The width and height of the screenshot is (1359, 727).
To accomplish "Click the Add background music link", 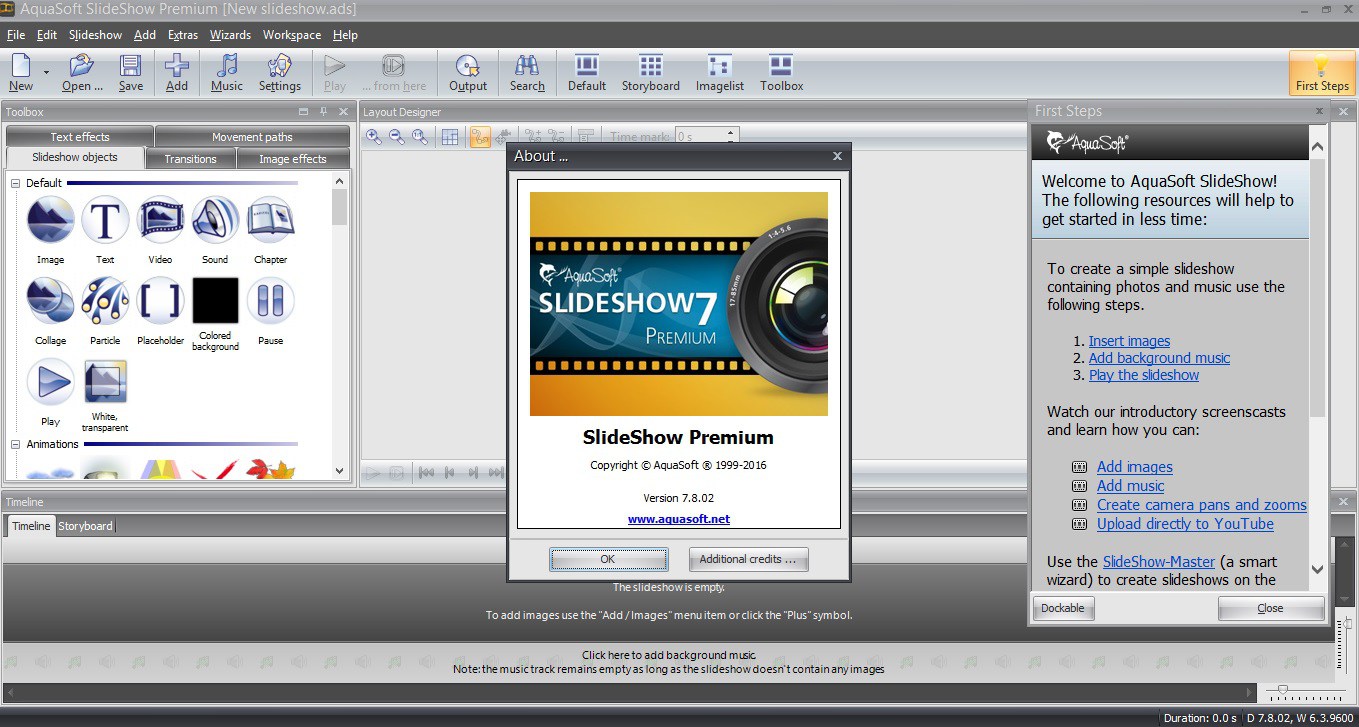I will pos(1159,358).
